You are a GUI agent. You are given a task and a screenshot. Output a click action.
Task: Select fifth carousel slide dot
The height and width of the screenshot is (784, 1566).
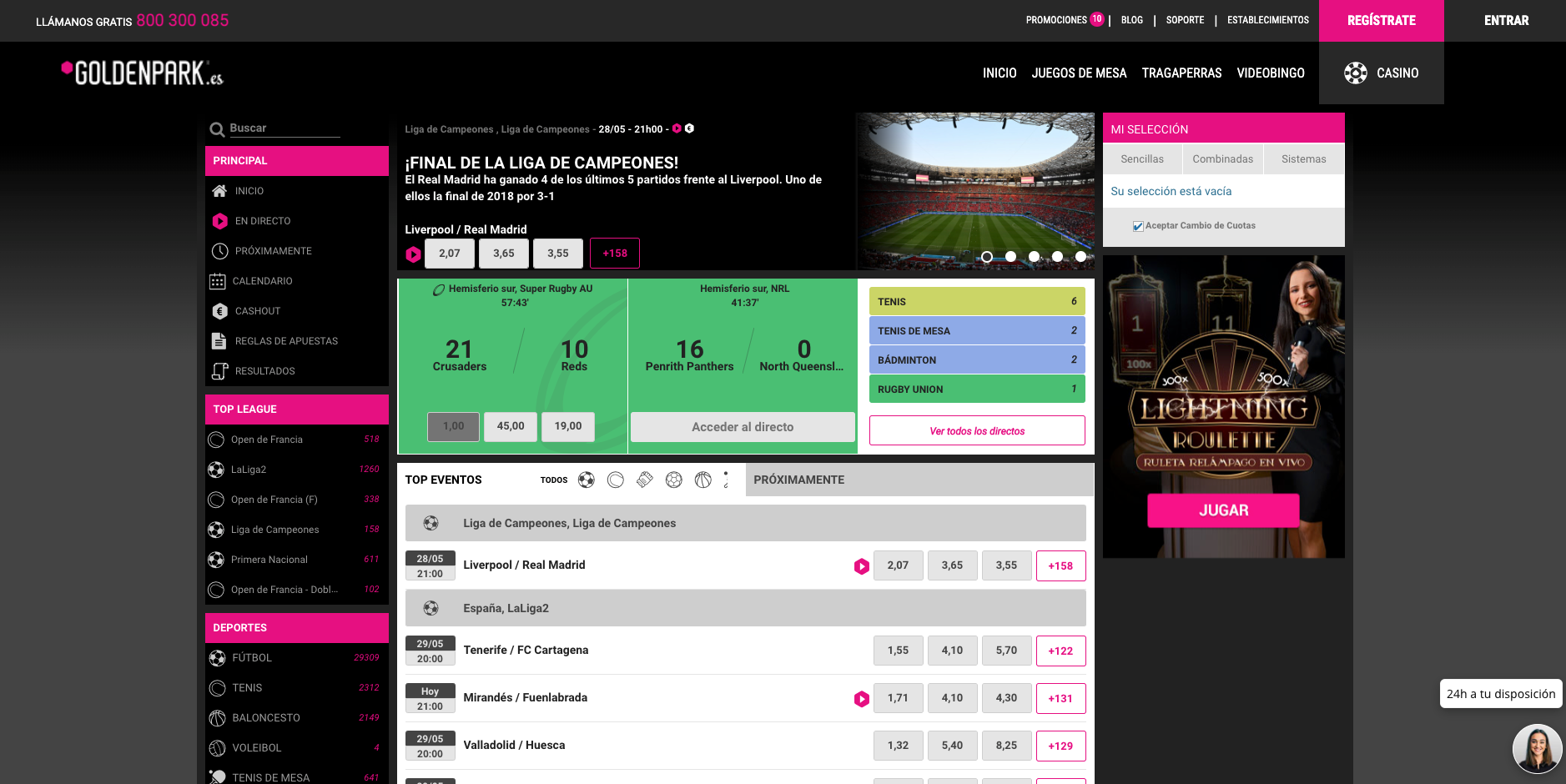tap(1080, 257)
